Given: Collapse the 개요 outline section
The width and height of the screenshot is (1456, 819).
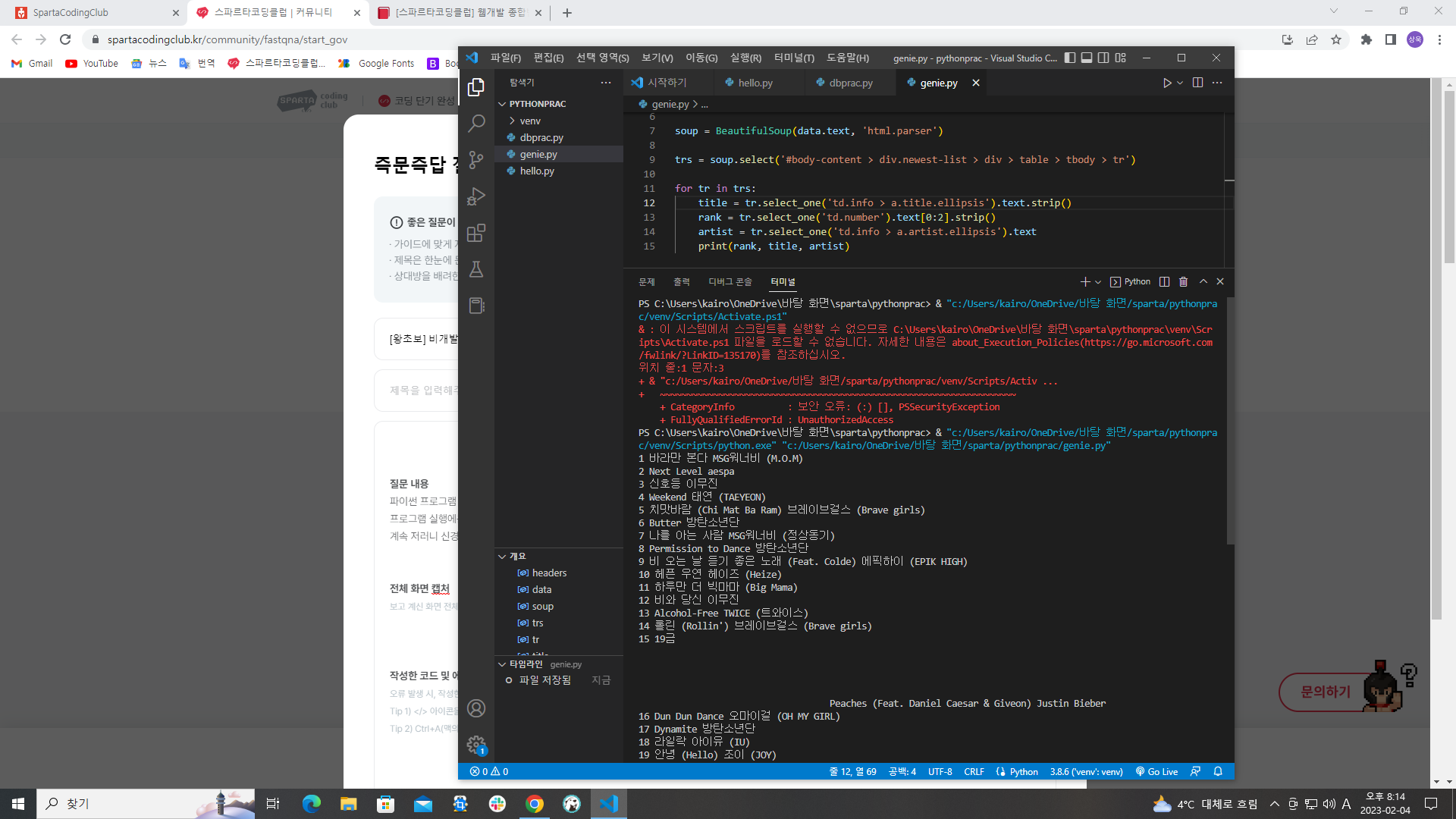Looking at the screenshot, I should click(559, 556).
